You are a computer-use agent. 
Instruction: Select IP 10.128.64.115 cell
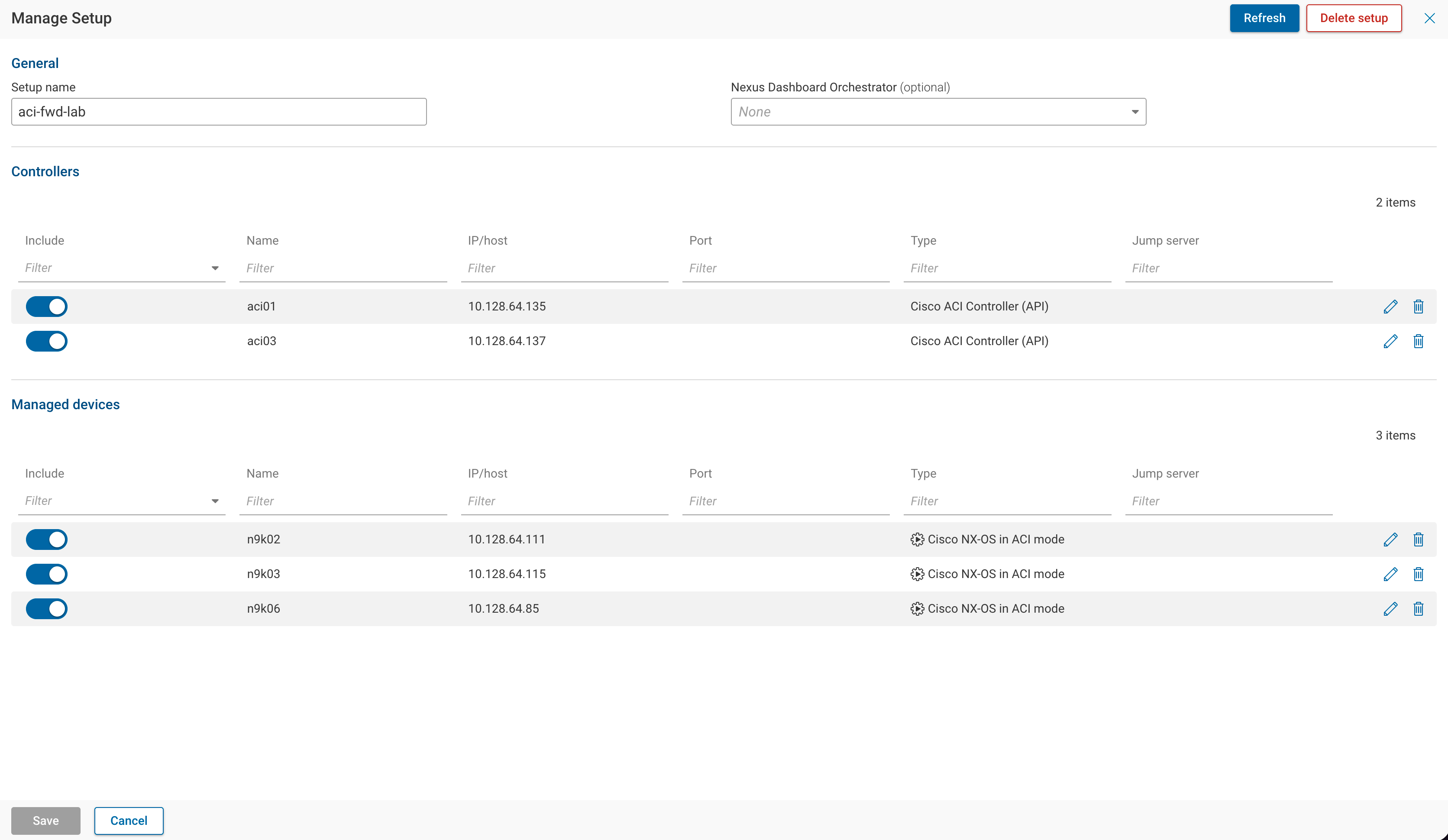(507, 574)
